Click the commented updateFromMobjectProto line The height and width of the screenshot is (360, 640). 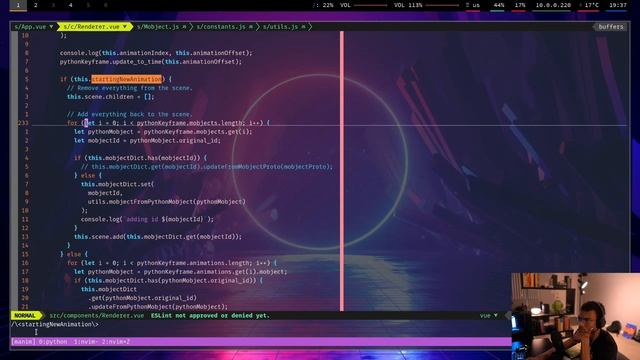pyautogui.click(x=207, y=167)
